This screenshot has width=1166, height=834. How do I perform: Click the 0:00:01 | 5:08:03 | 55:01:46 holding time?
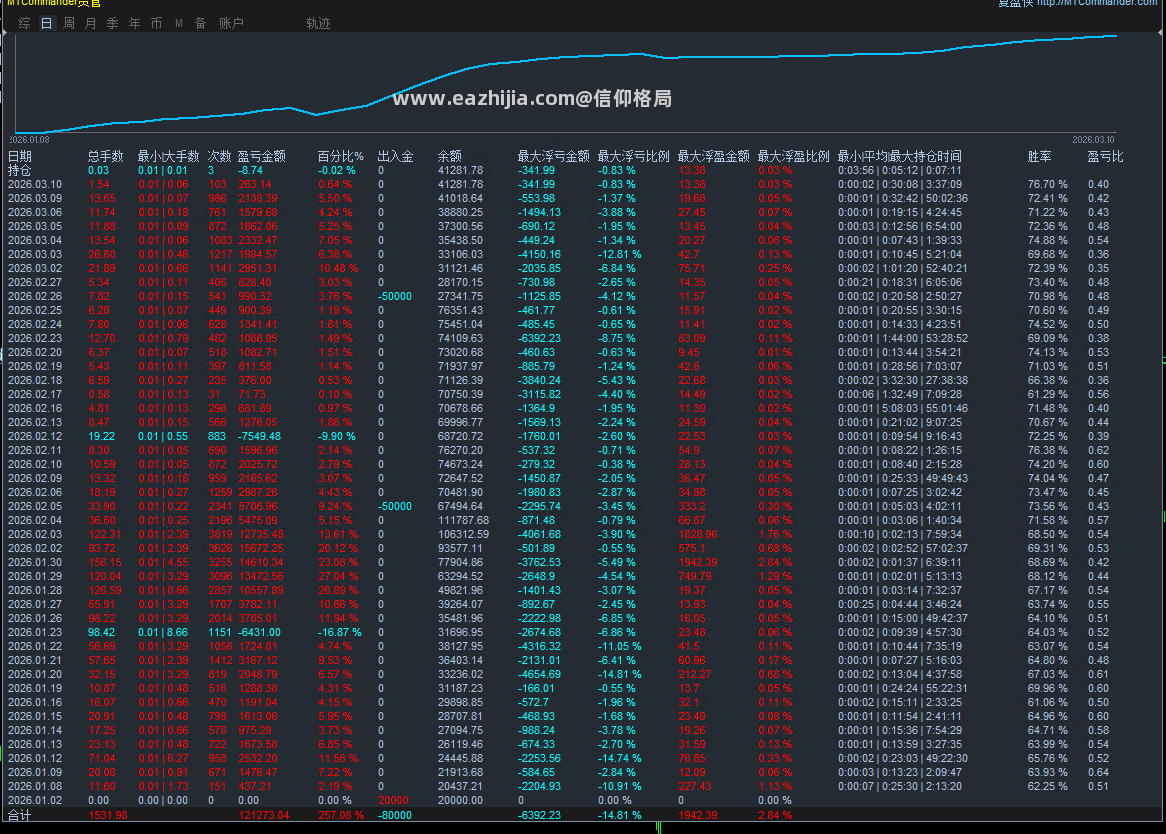click(x=903, y=408)
